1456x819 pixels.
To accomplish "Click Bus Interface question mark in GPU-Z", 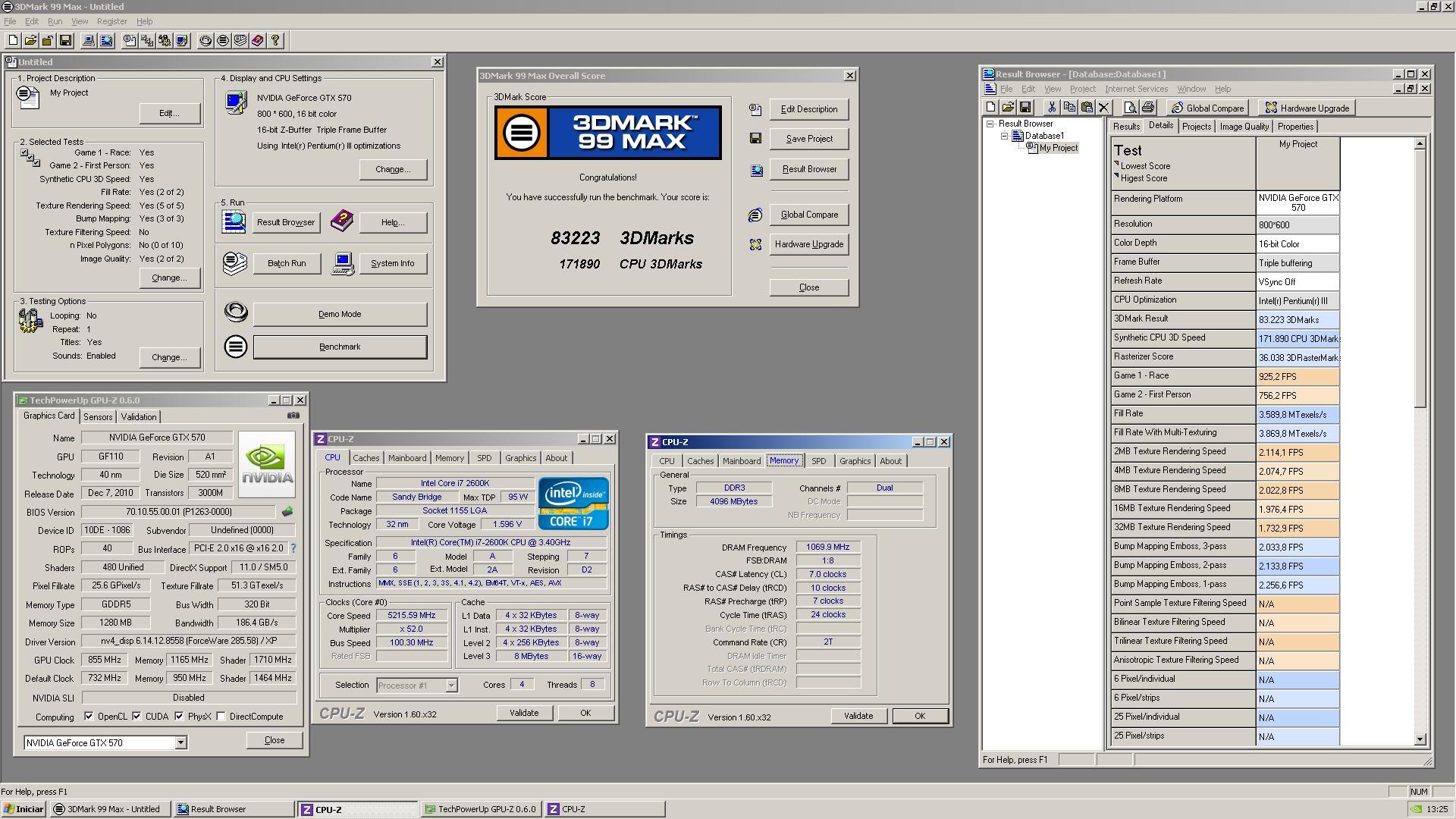I will 293,548.
